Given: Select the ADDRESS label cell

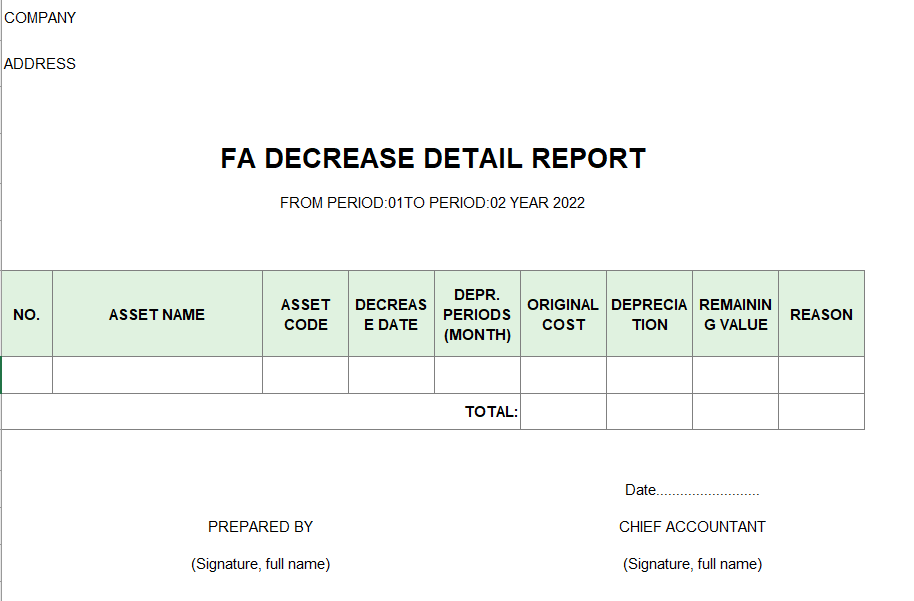Looking at the screenshot, I should 40,64.
